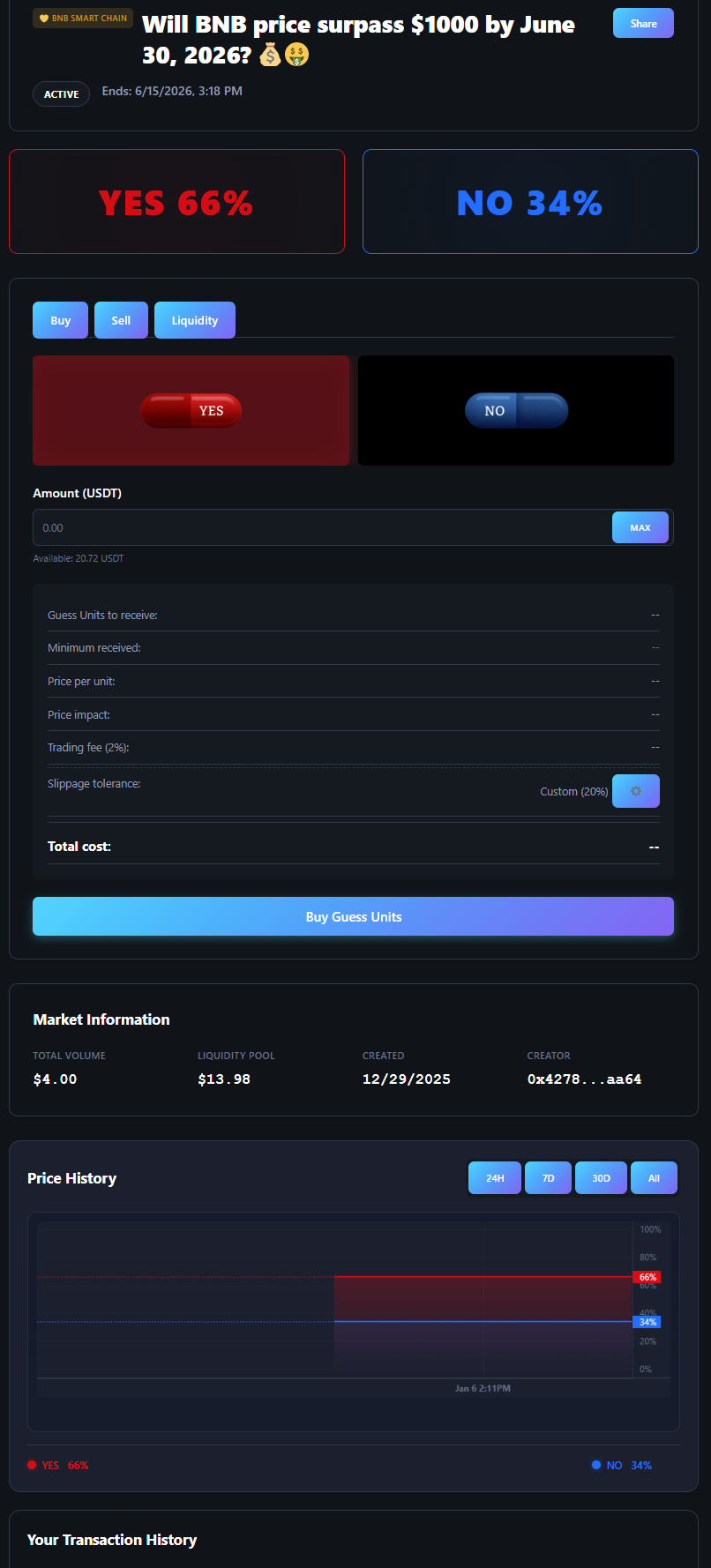This screenshot has height=1568, width=711.
Task: Click the MAX amount button
Action: pos(640,527)
